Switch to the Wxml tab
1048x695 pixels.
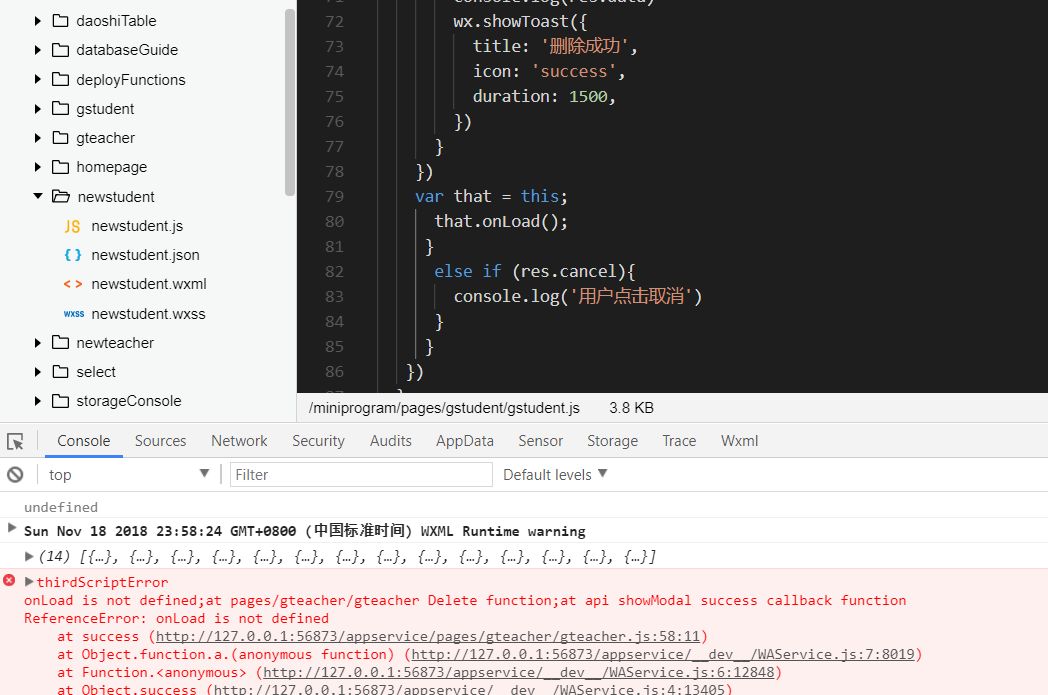pos(739,441)
